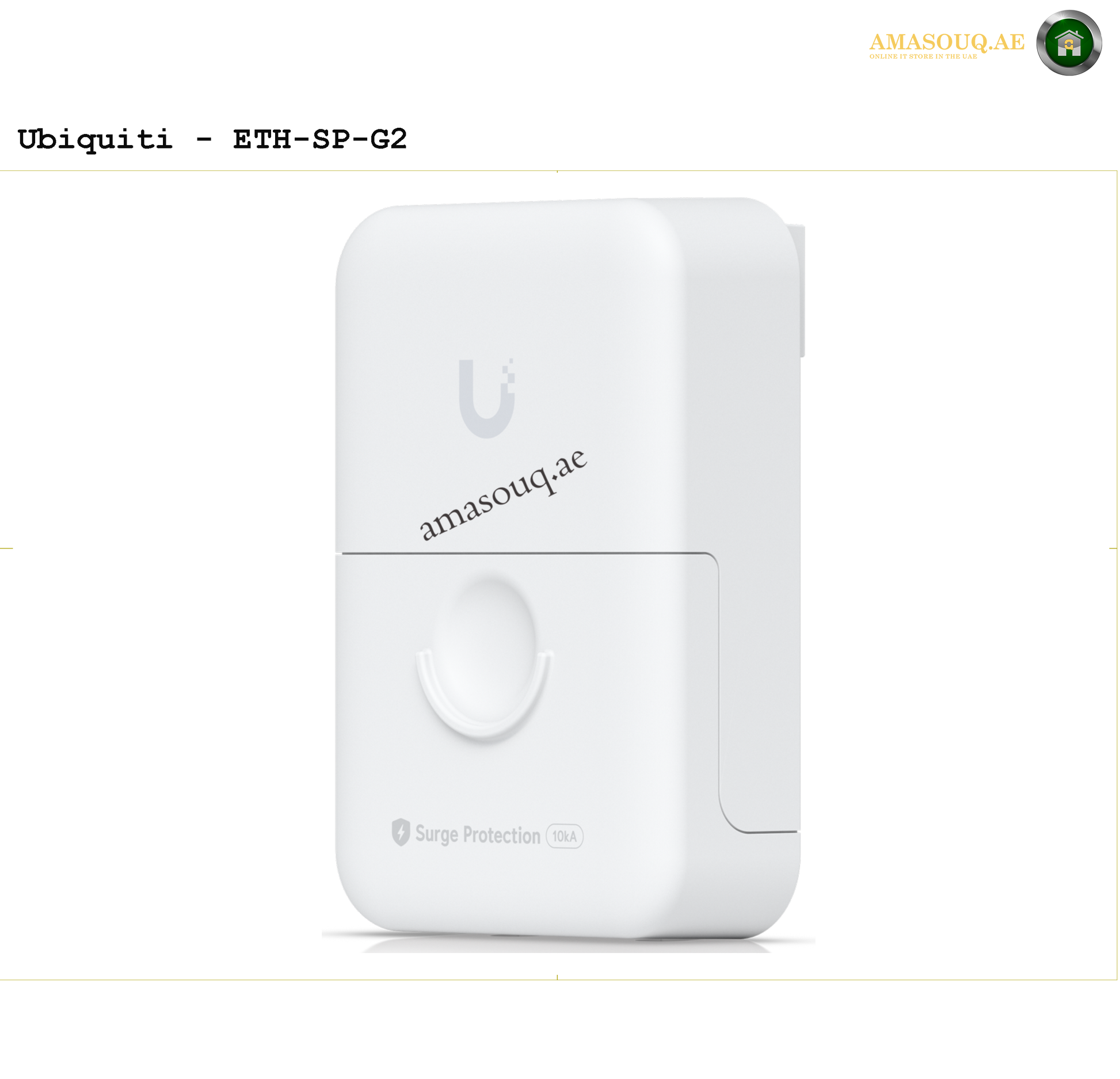
Task: Click the left edge crop mark of the frame
Action: [x=6, y=548]
